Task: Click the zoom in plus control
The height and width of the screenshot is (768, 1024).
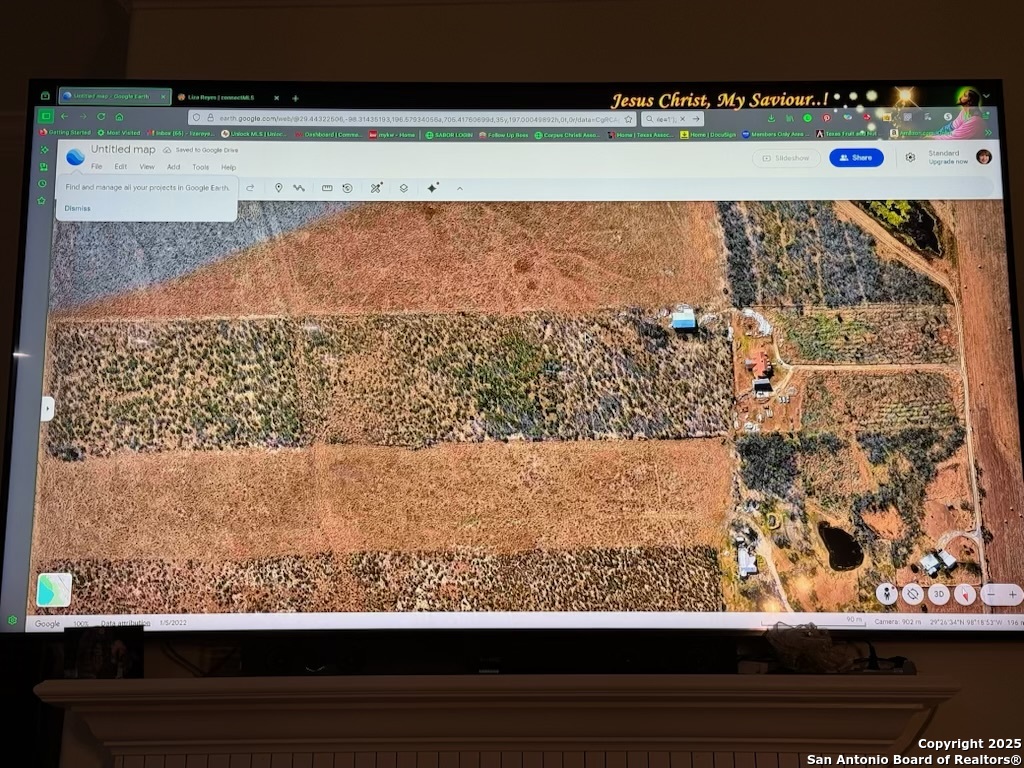Action: [1012, 594]
